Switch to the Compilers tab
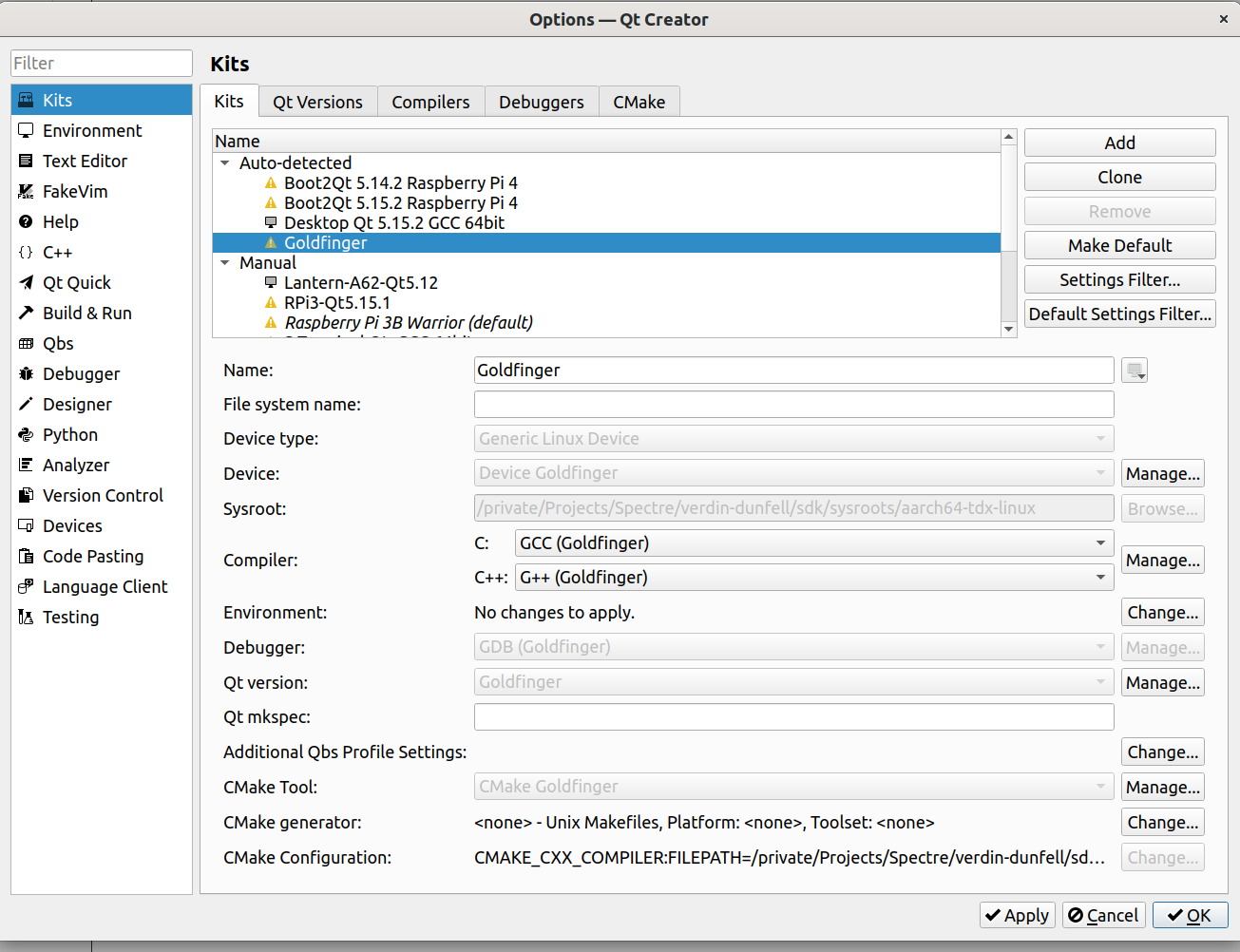 (x=430, y=101)
